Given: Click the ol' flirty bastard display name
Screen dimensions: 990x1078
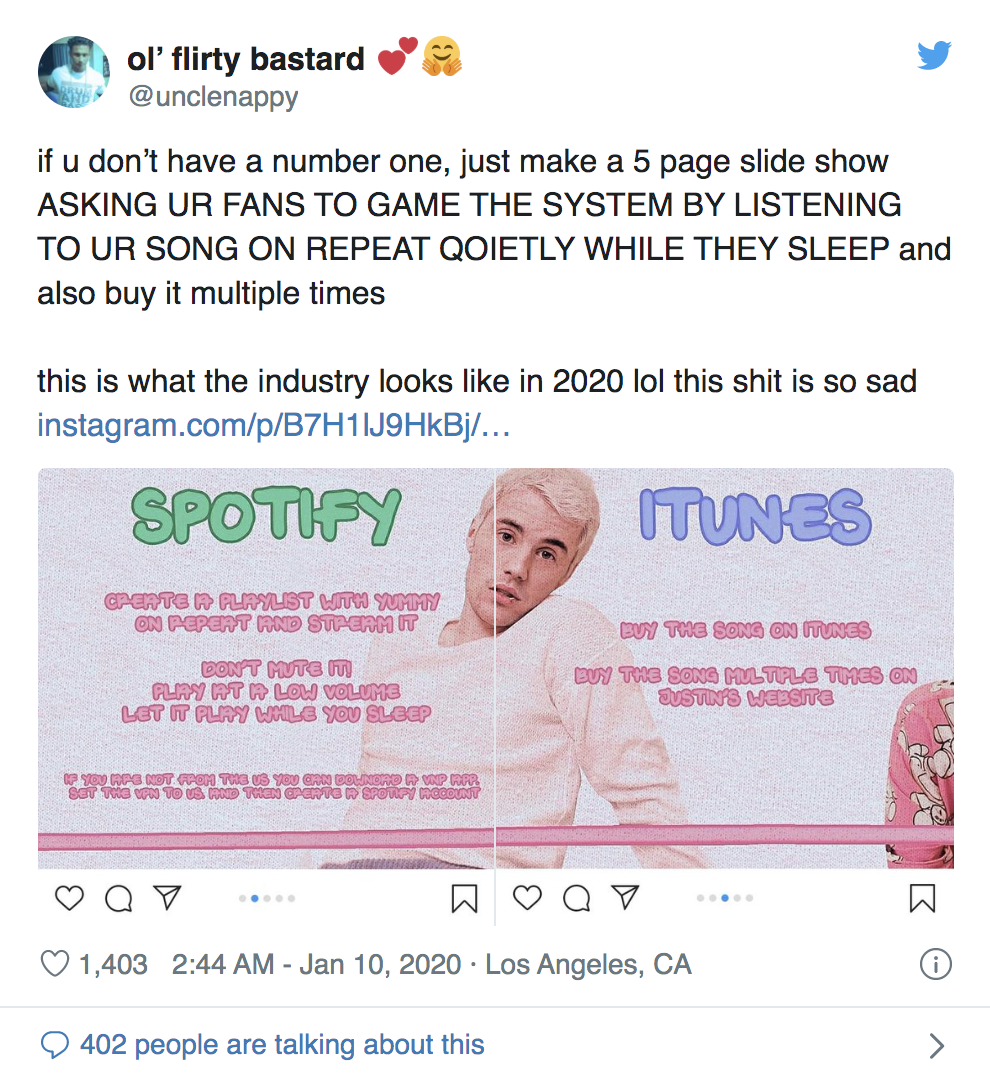Looking at the screenshot, I should point(246,60).
